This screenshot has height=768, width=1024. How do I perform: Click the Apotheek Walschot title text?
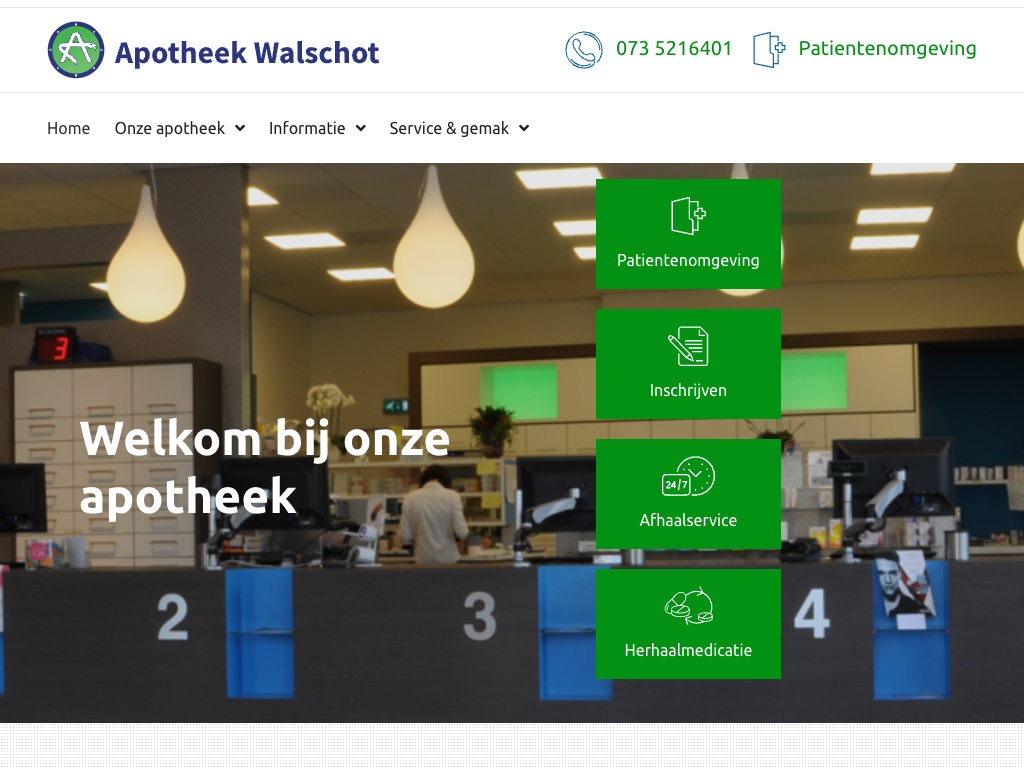(x=247, y=53)
